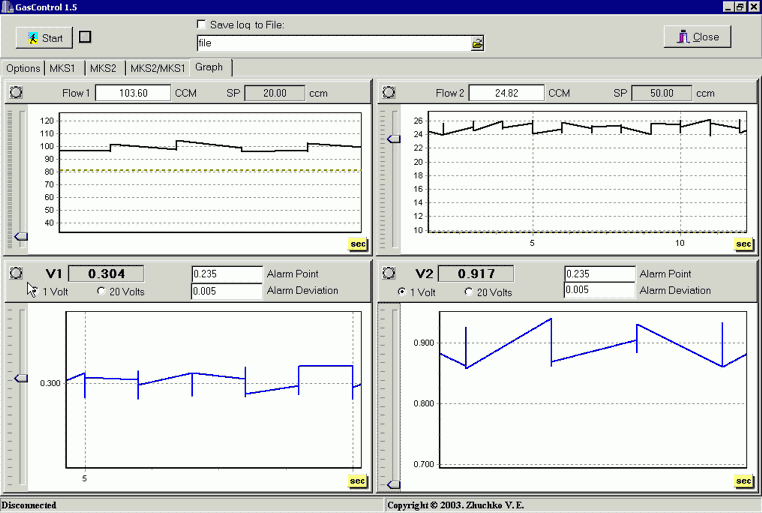Click the log file name text field
The width and height of the screenshot is (762, 513).
tap(333, 44)
